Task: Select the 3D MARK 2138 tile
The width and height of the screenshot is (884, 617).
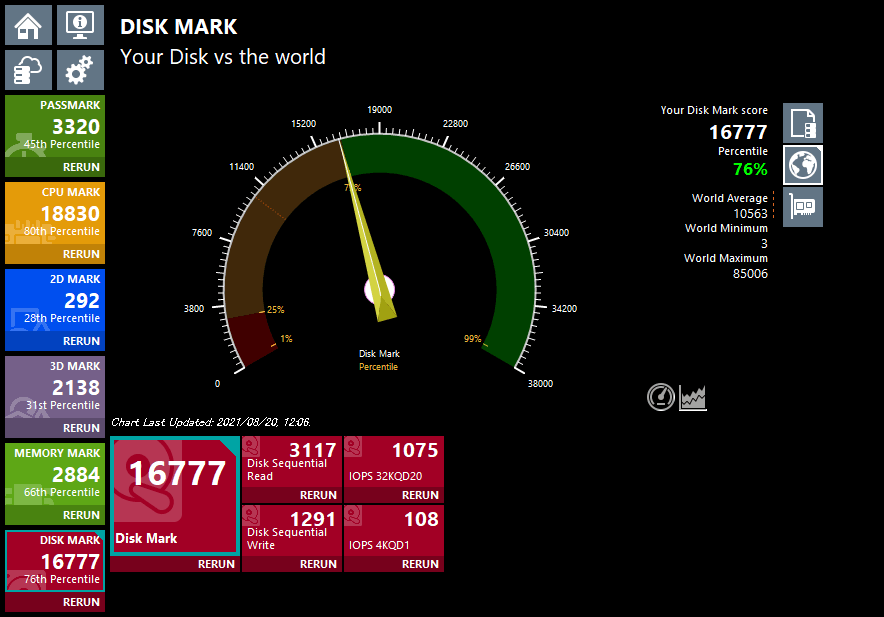Action: pos(55,387)
